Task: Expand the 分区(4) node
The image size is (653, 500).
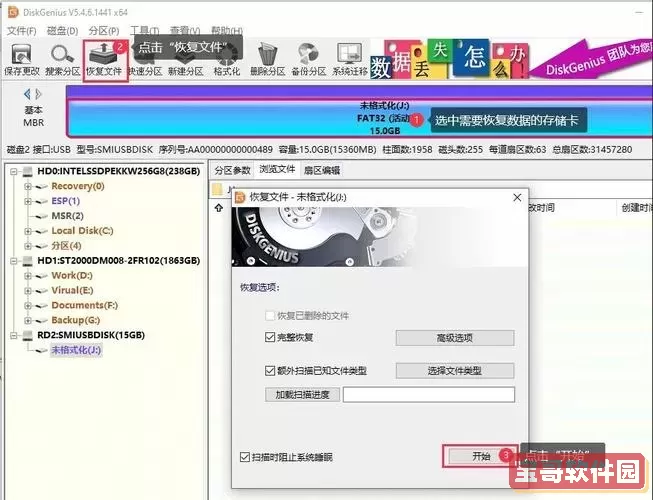Action: [x=27, y=246]
